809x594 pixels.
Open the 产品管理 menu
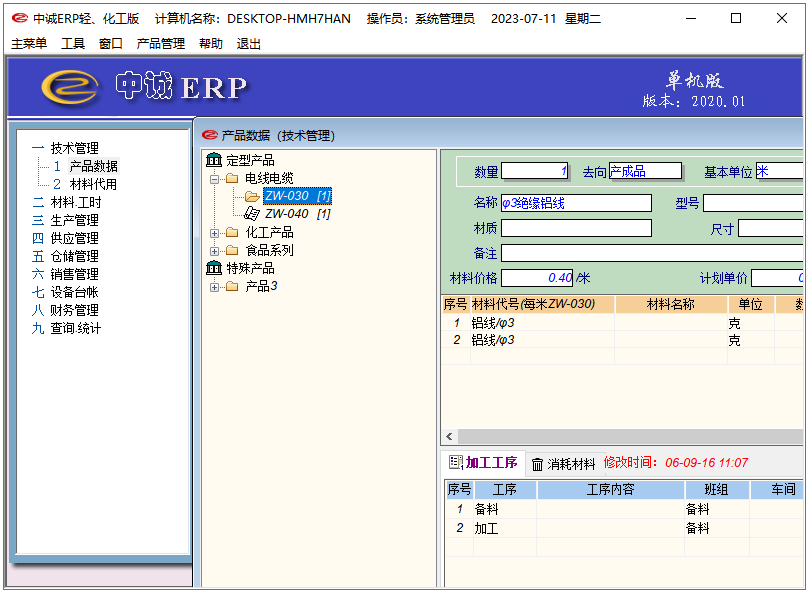click(x=160, y=44)
